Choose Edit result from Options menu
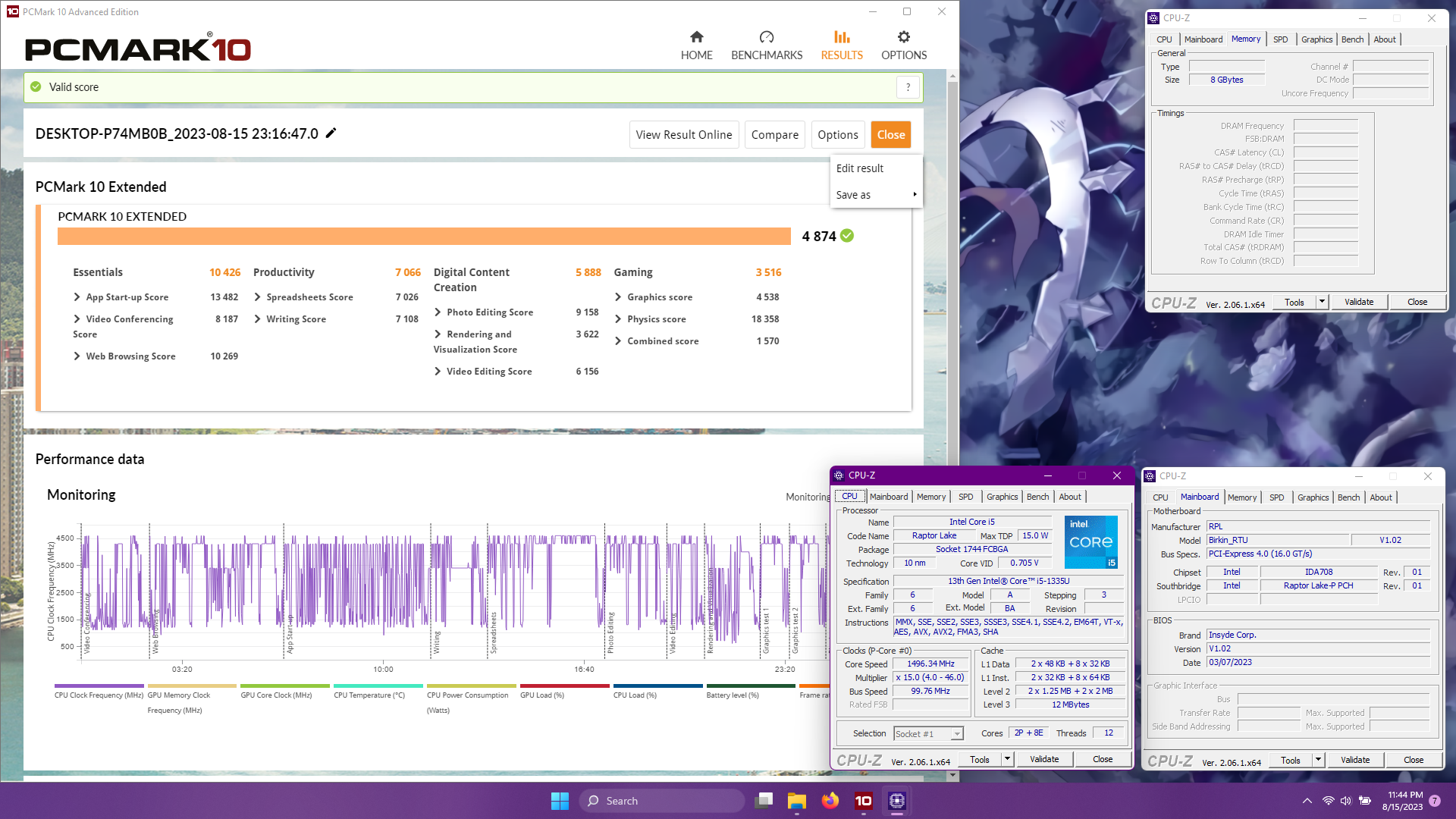This screenshot has height=819, width=1456. coord(859,168)
